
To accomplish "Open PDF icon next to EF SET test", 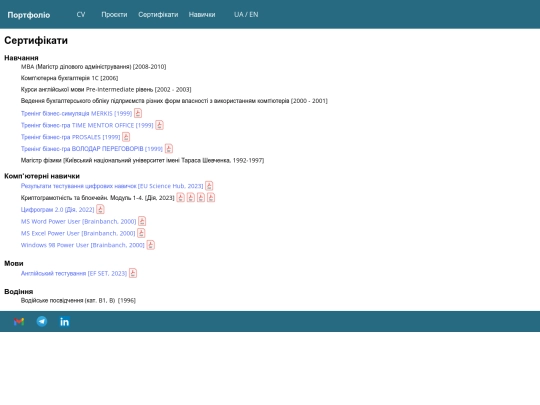I will [x=133, y=273].
